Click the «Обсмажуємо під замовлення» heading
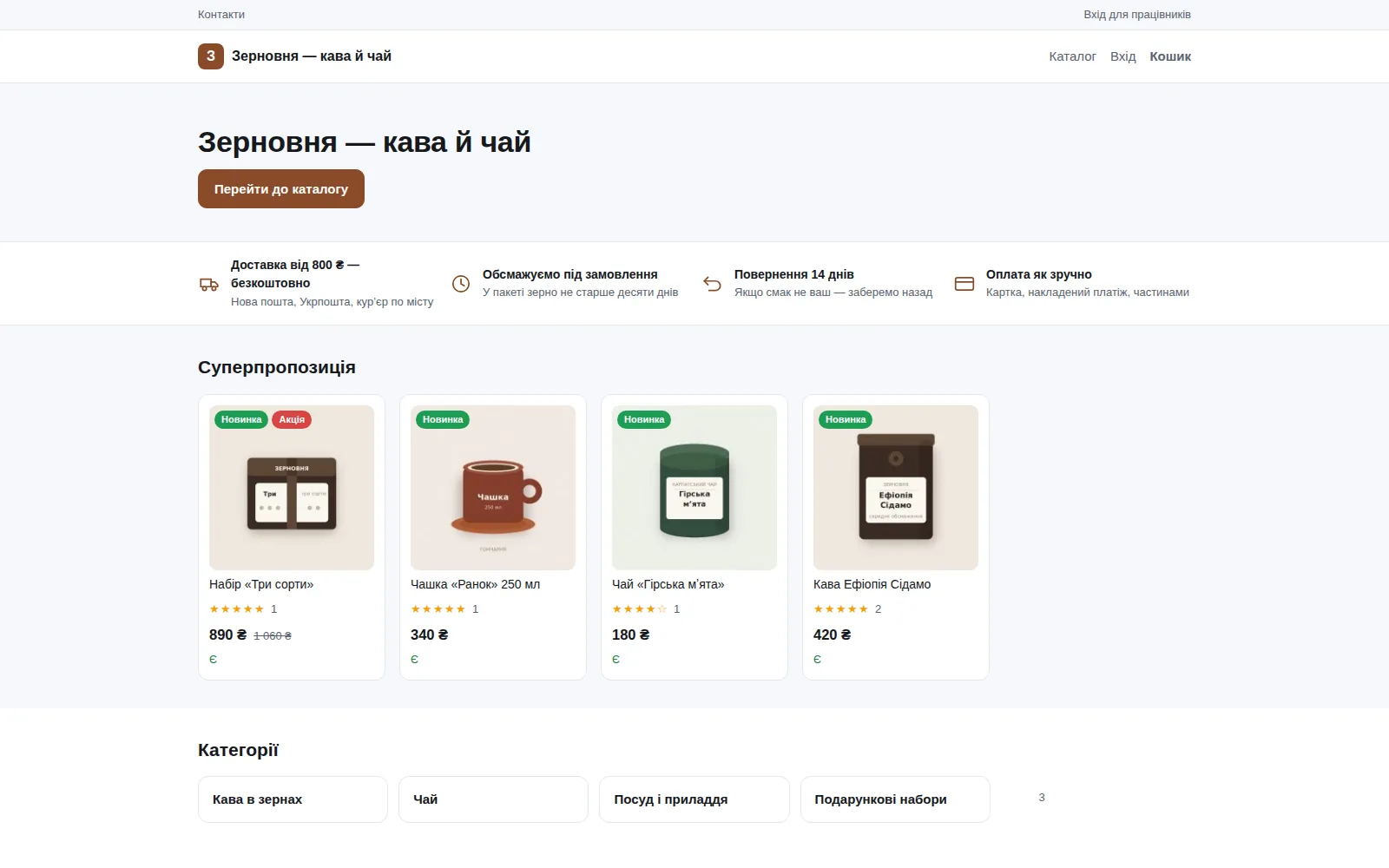This screenshot has width=1389, height=868. coord(569,274)
